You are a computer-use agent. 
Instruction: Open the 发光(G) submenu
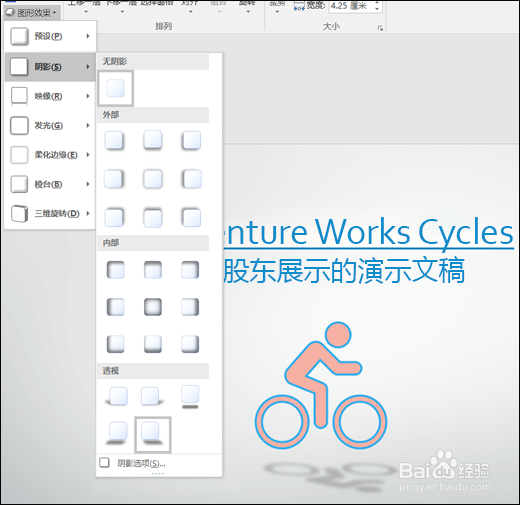coord(50,126)
